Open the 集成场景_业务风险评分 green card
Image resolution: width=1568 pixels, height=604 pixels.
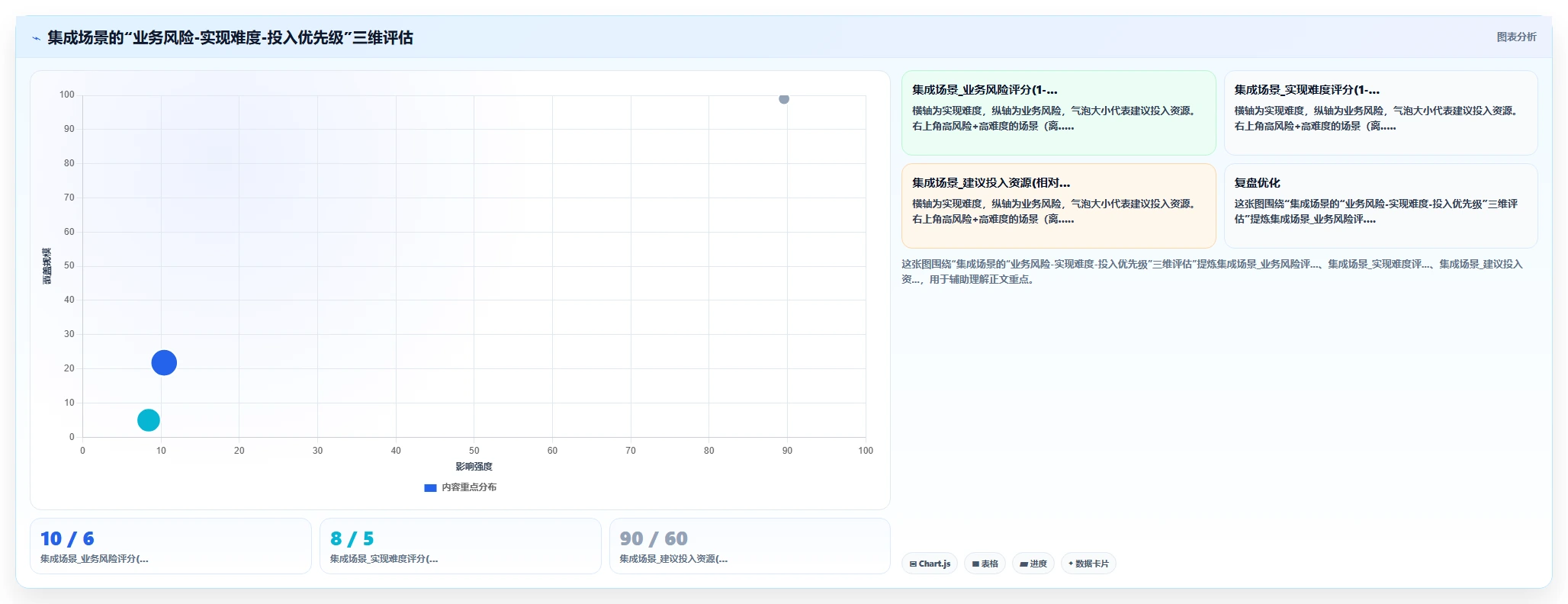click(x=1059, y=113)
